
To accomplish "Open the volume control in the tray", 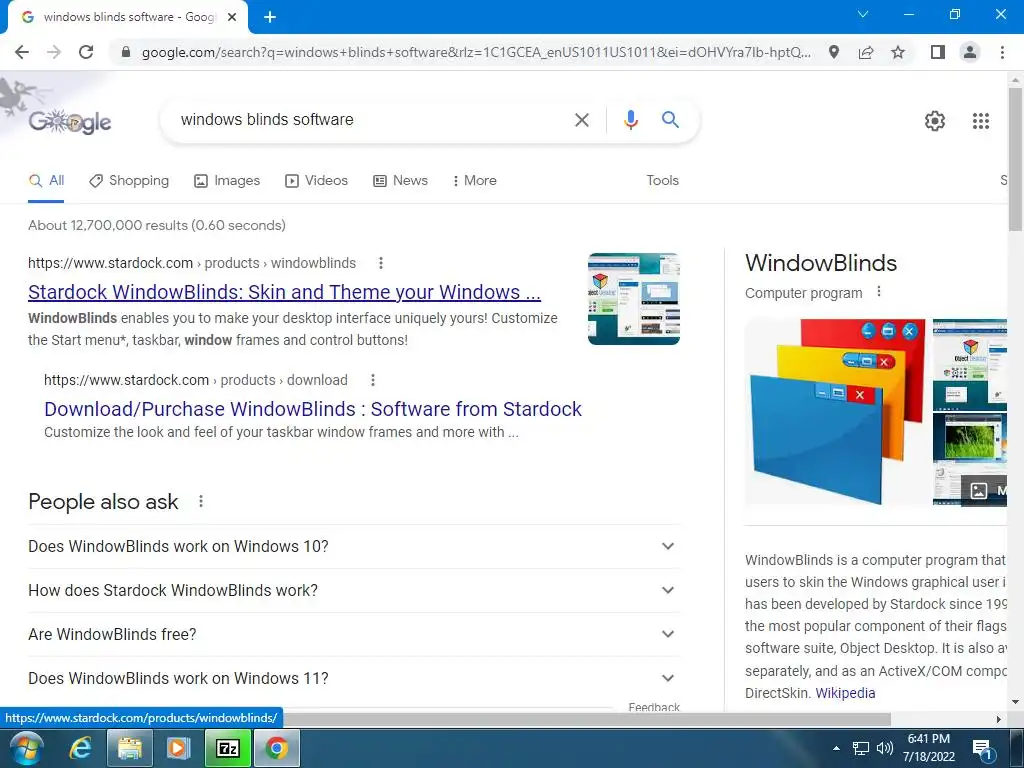I will click(x=885, y=748).
